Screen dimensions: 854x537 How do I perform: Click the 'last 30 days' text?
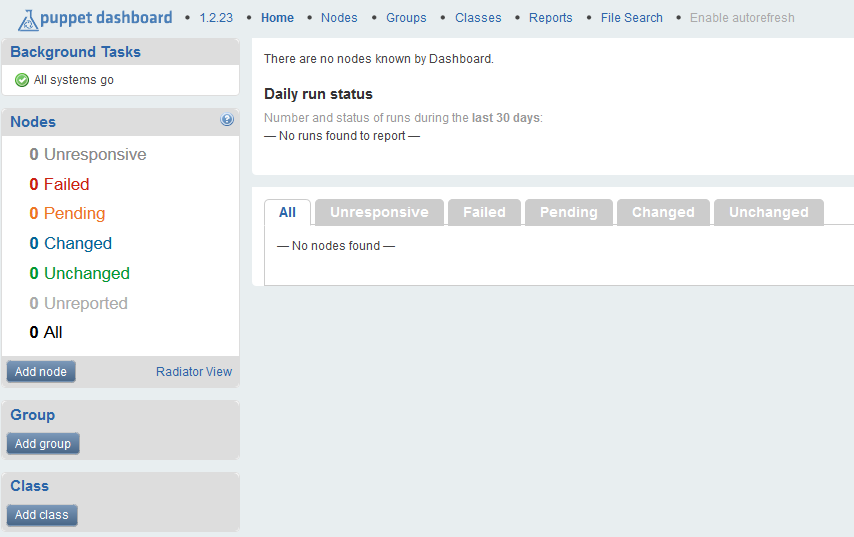click(506, 118)
